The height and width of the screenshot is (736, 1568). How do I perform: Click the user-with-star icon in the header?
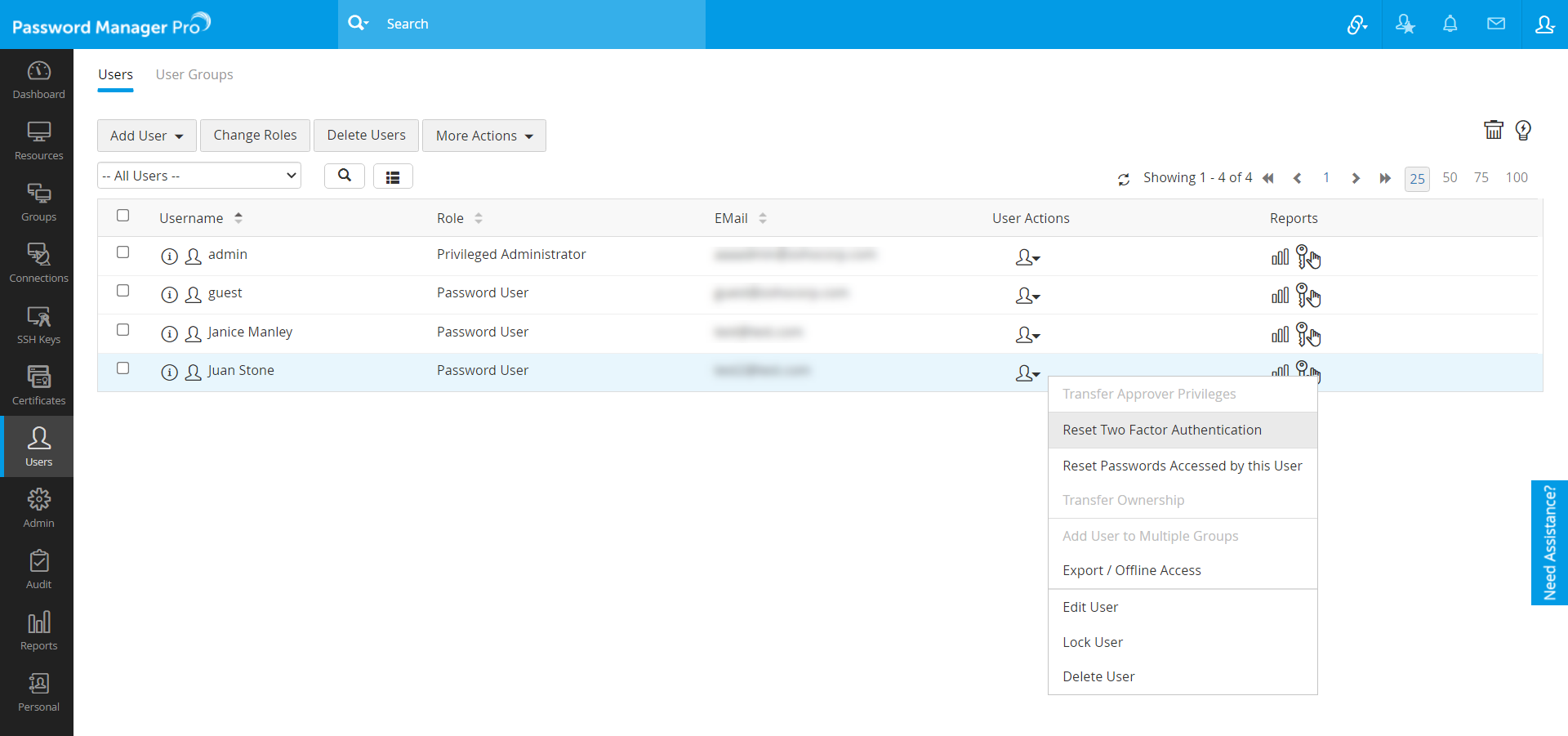pyautogui.click(x=1405, y=25)
